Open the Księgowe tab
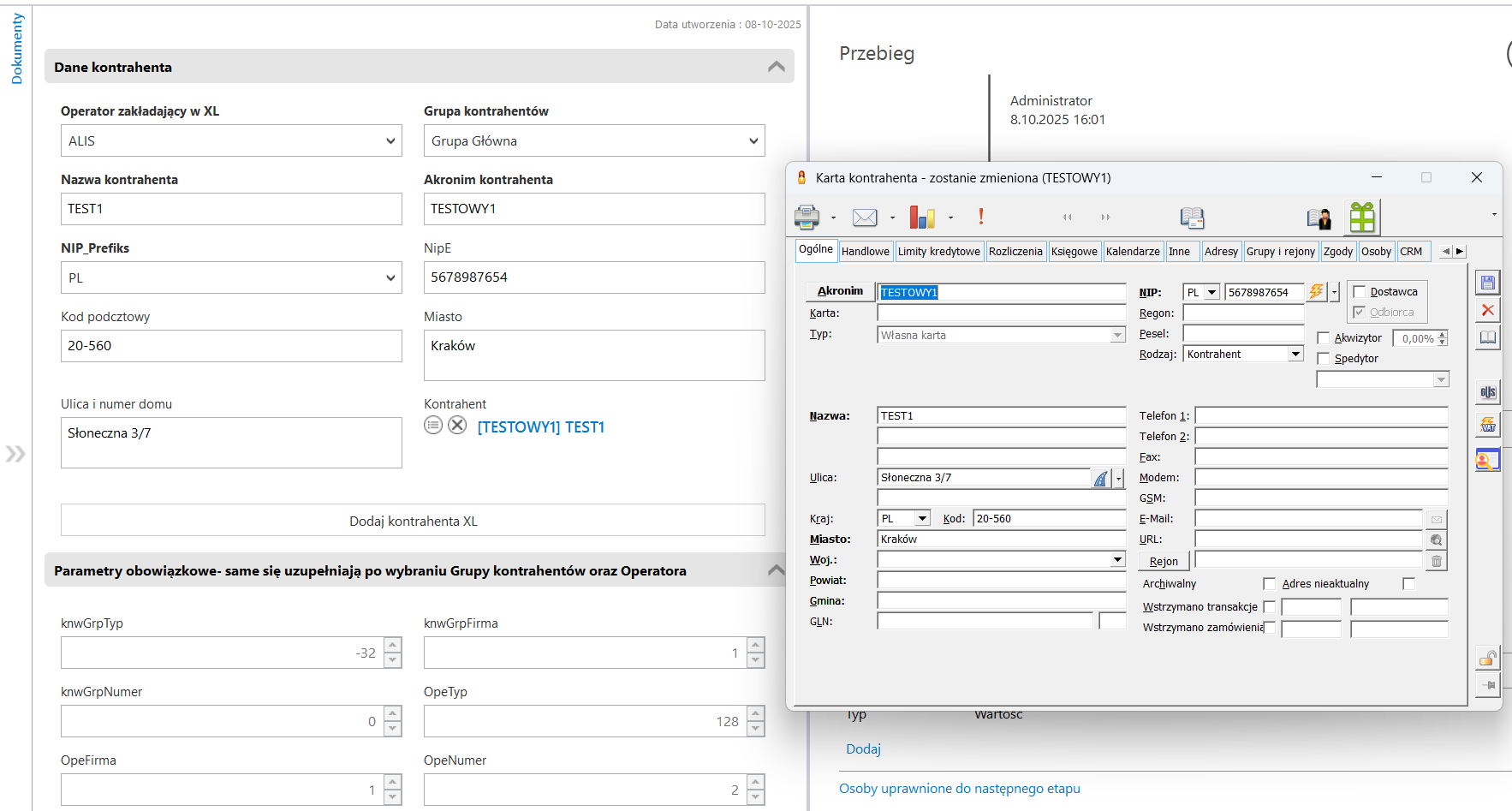 [1074, 252]
